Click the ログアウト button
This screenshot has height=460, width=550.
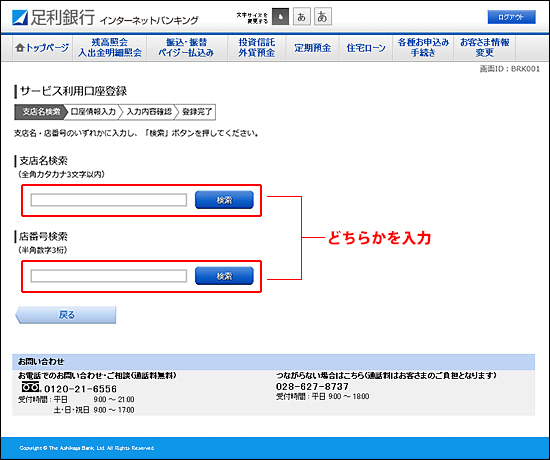[511, 17]
